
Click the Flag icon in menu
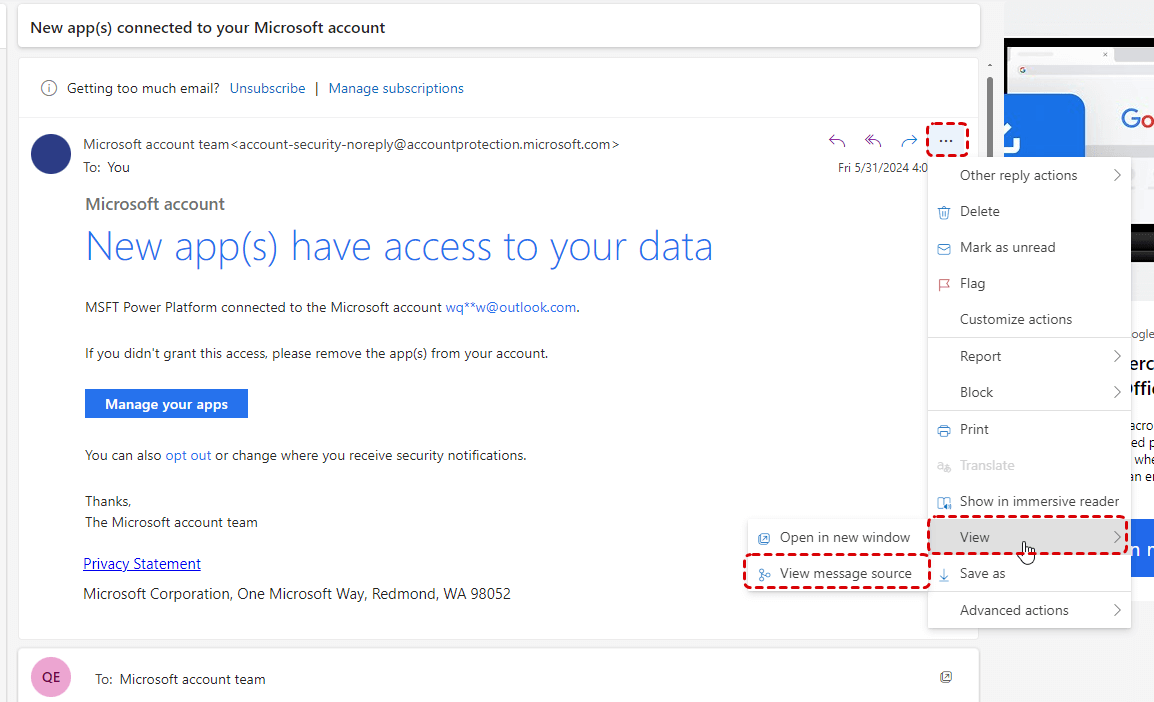click(944, 284)
